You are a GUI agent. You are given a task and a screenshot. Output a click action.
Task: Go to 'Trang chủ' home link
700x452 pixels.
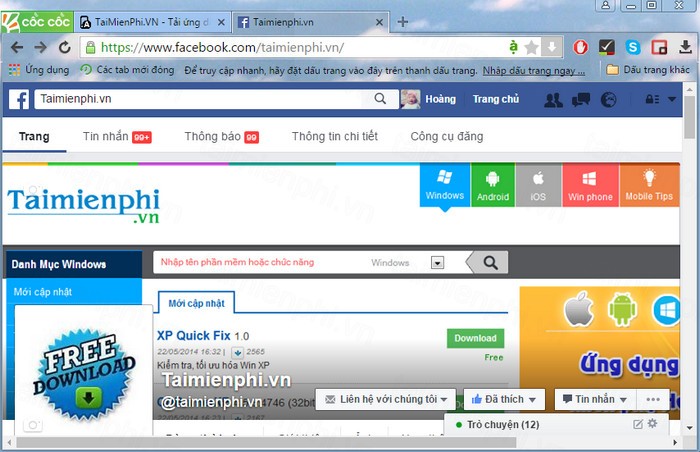[496, 99]
